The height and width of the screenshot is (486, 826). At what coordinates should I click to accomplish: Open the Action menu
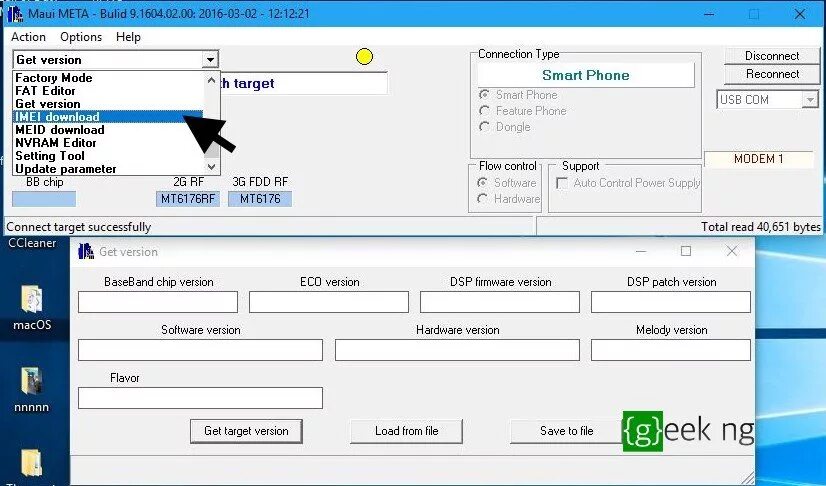coord(28,37)
